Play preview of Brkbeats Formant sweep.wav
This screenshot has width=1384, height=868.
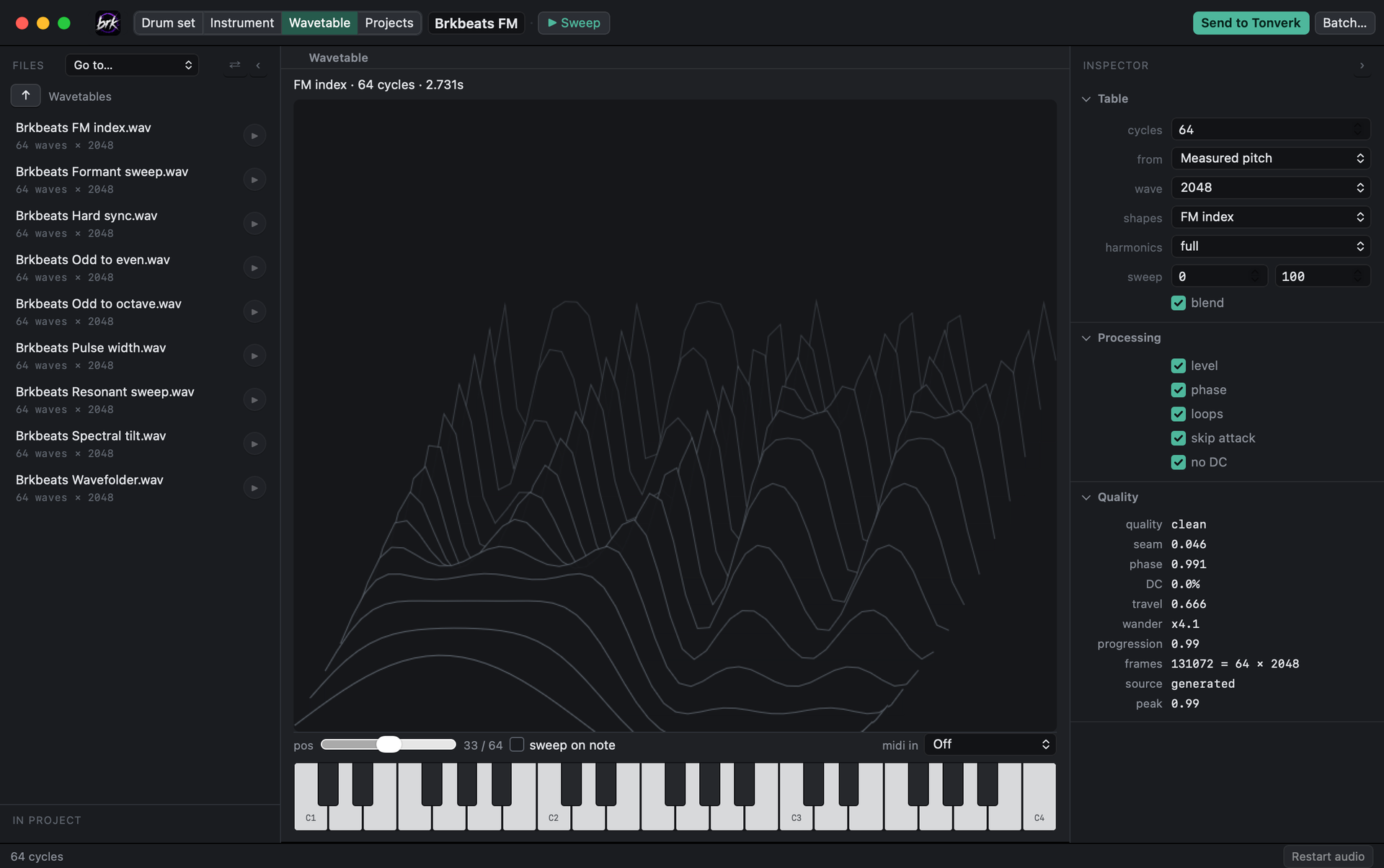254,180
